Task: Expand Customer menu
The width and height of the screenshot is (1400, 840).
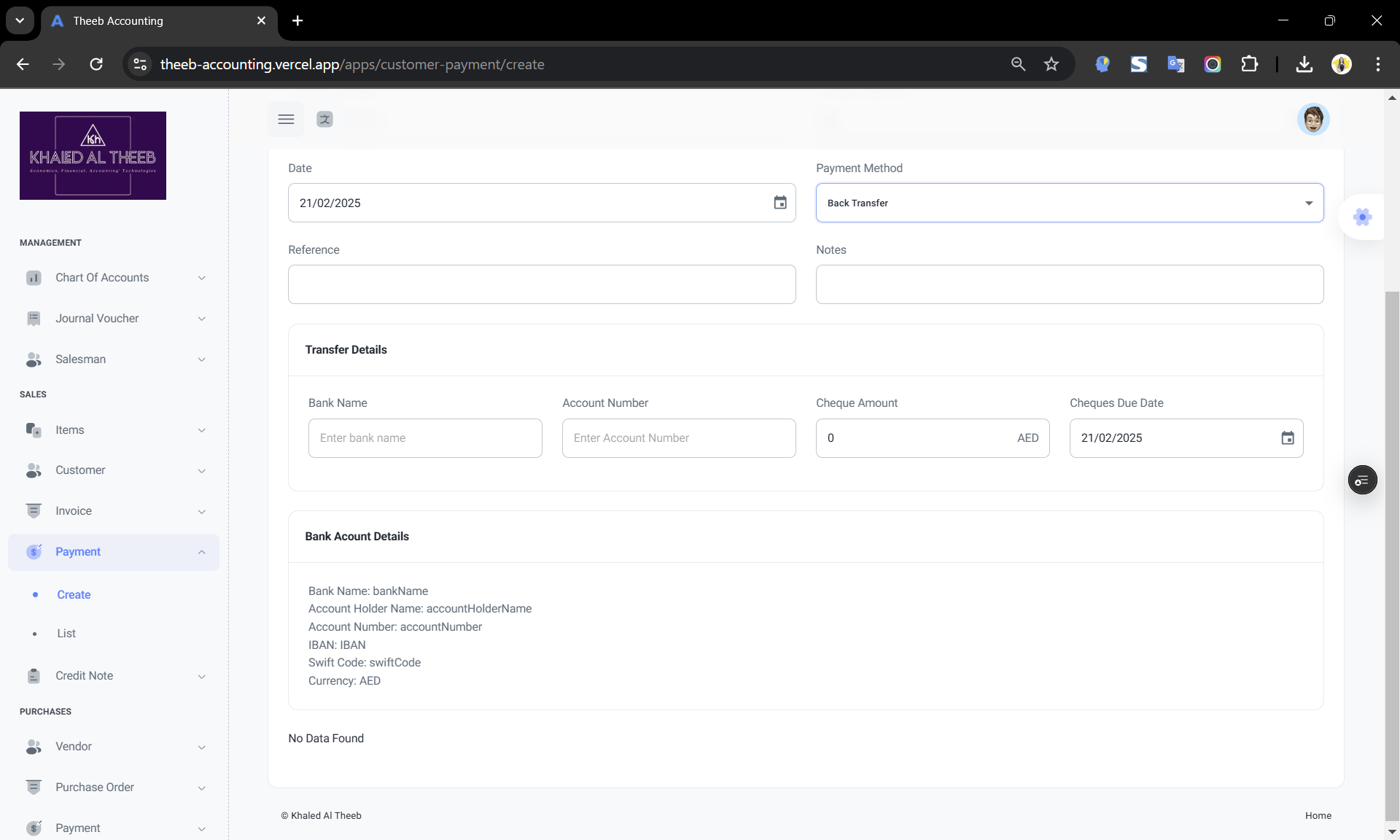Action: (x=202, y=470)
